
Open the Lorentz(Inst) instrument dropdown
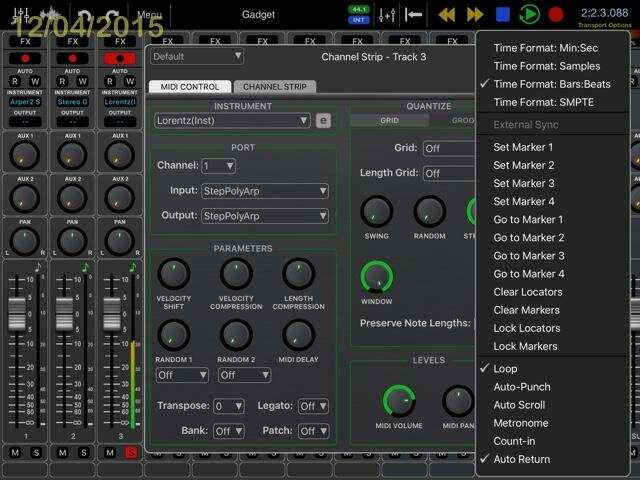232,121
